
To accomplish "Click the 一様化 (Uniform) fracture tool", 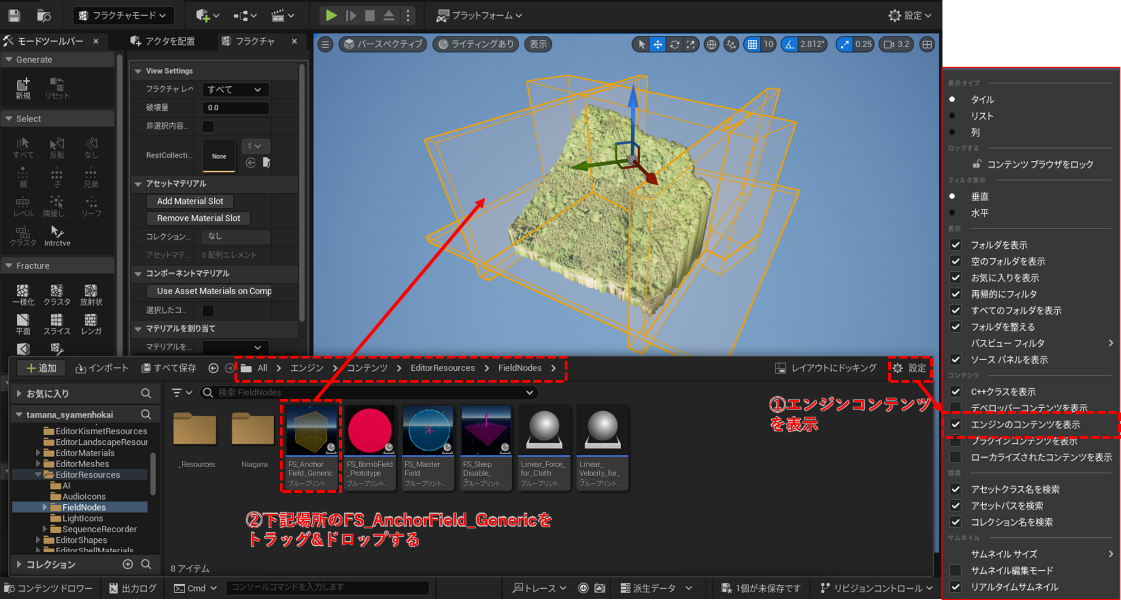I will point(23,294).
